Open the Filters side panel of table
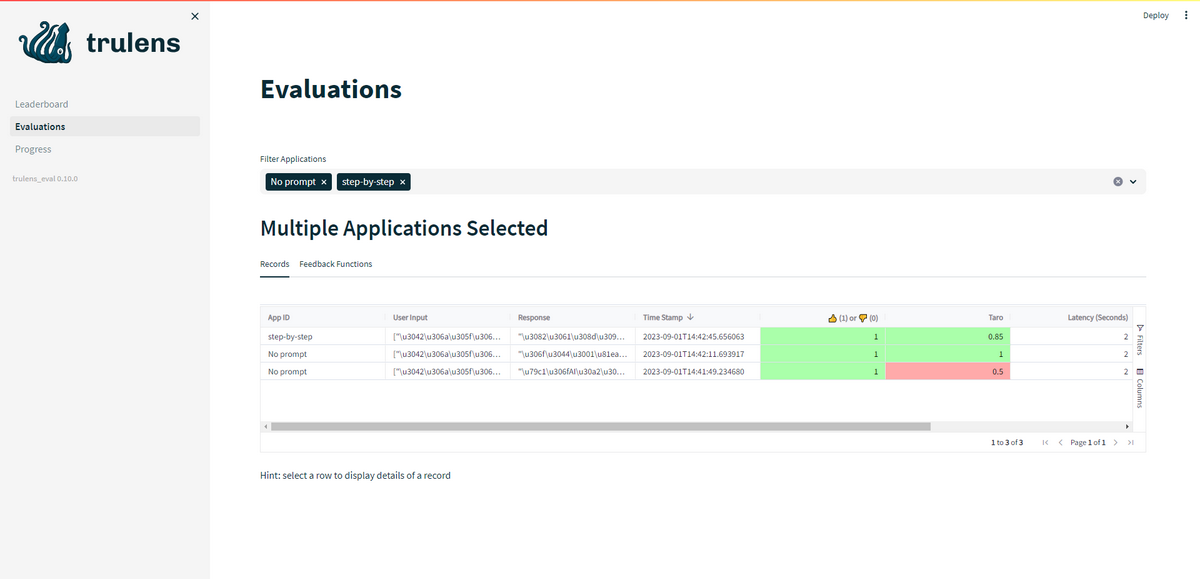The width and height of the screenshot is (1200, 579). click(x=1140, y=340)
